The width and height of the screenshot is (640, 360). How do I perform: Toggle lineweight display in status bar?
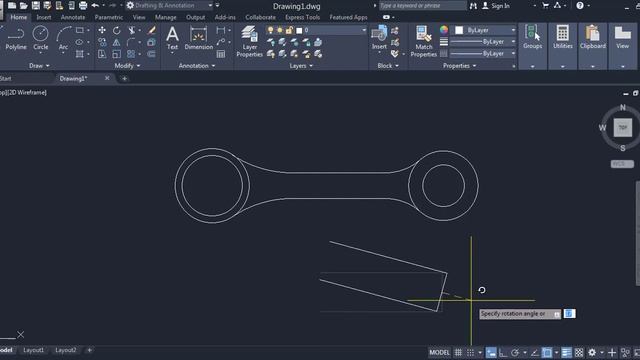[567, 353]
